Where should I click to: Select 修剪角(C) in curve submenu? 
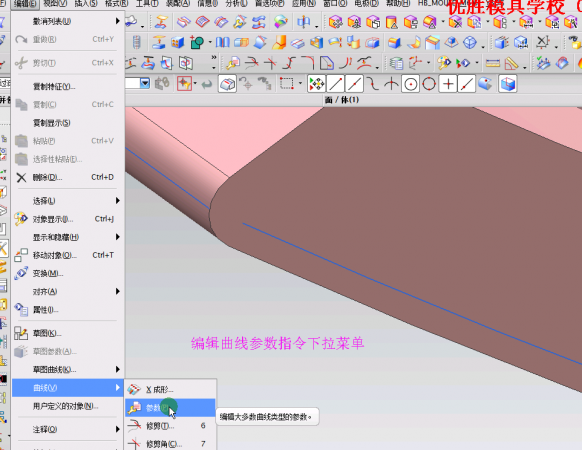[x=170, y=444]
